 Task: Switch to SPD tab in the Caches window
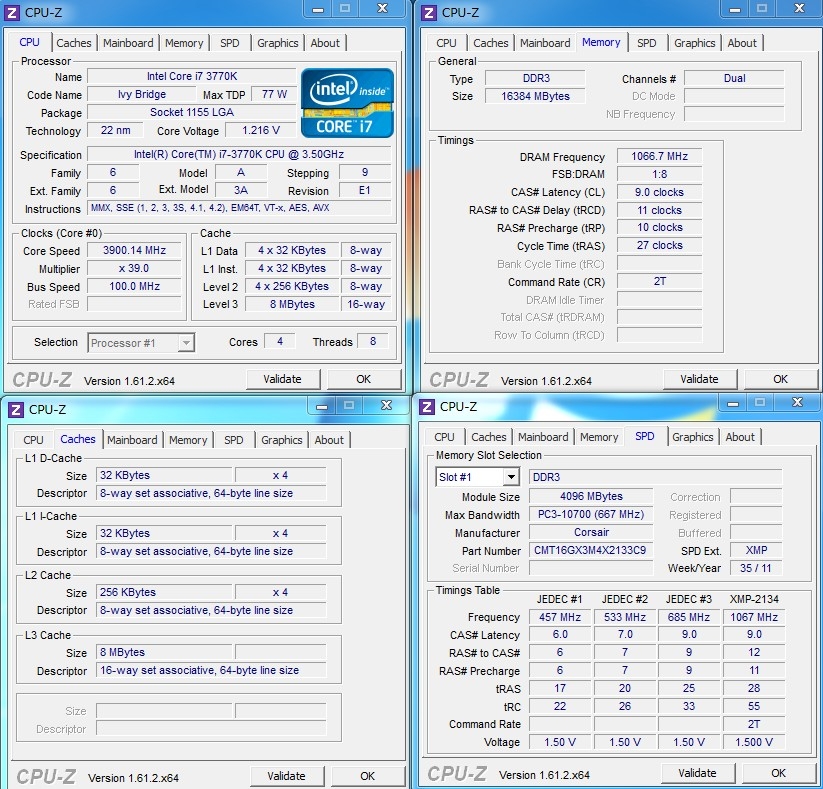[x=233, y=440]
